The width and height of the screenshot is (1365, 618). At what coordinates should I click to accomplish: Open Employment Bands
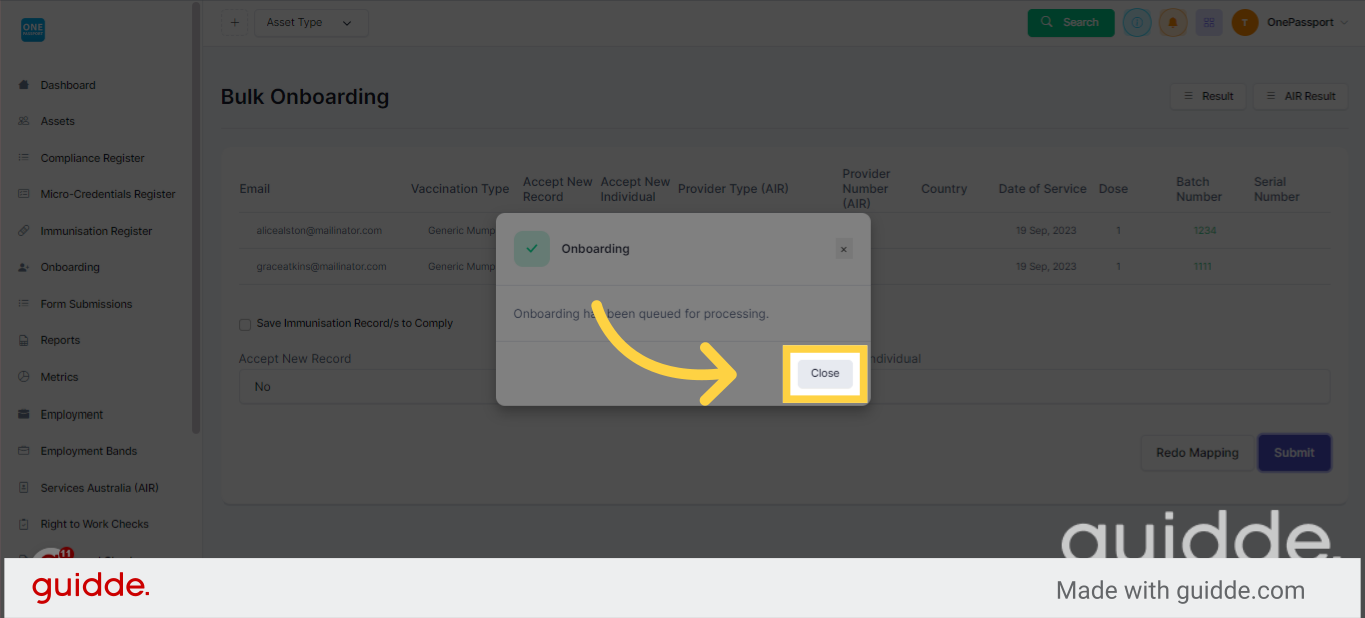click(x=89, y=451)
